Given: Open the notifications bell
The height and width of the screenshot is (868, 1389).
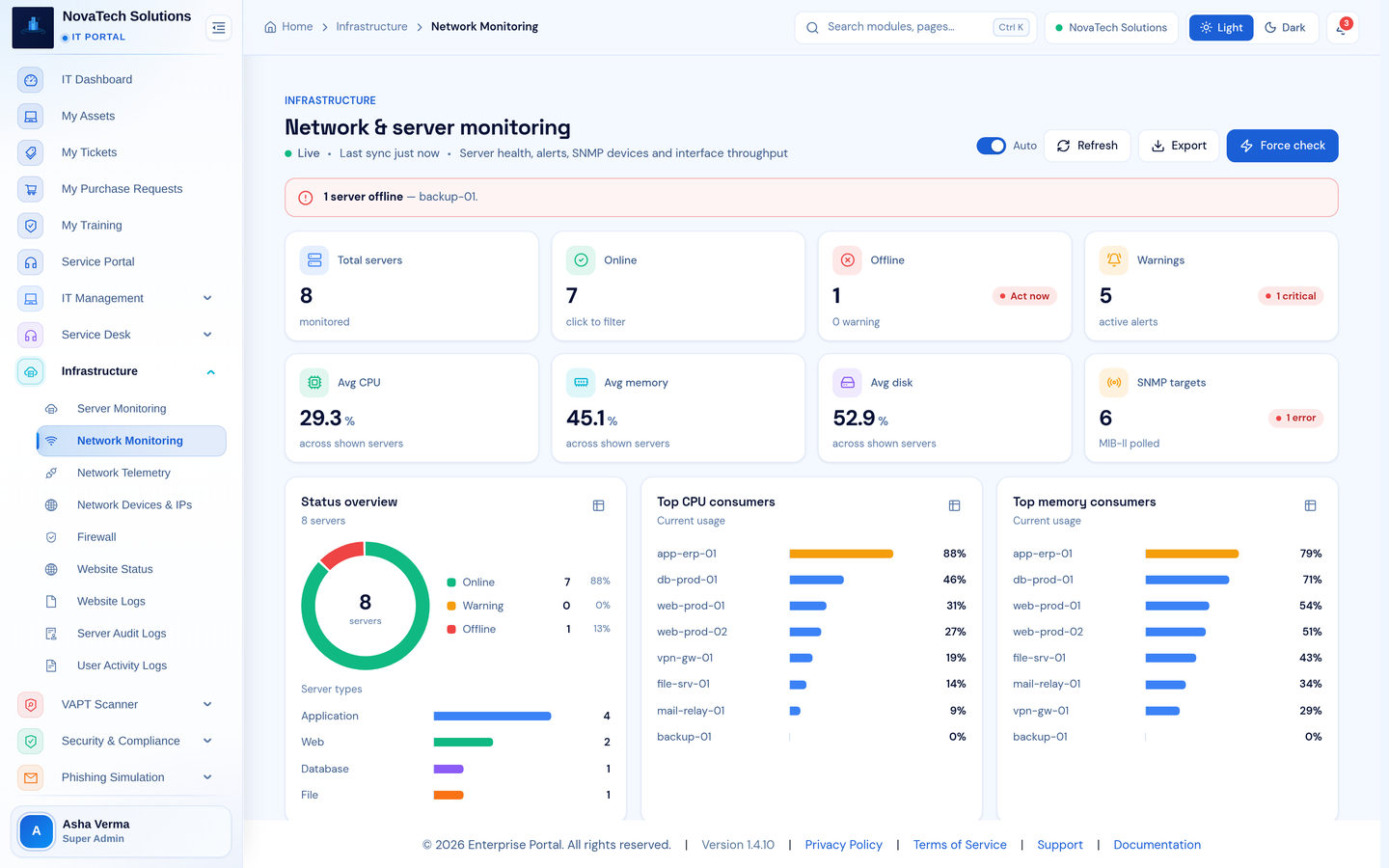Looking at the screenshot, I should (1342, 28).
